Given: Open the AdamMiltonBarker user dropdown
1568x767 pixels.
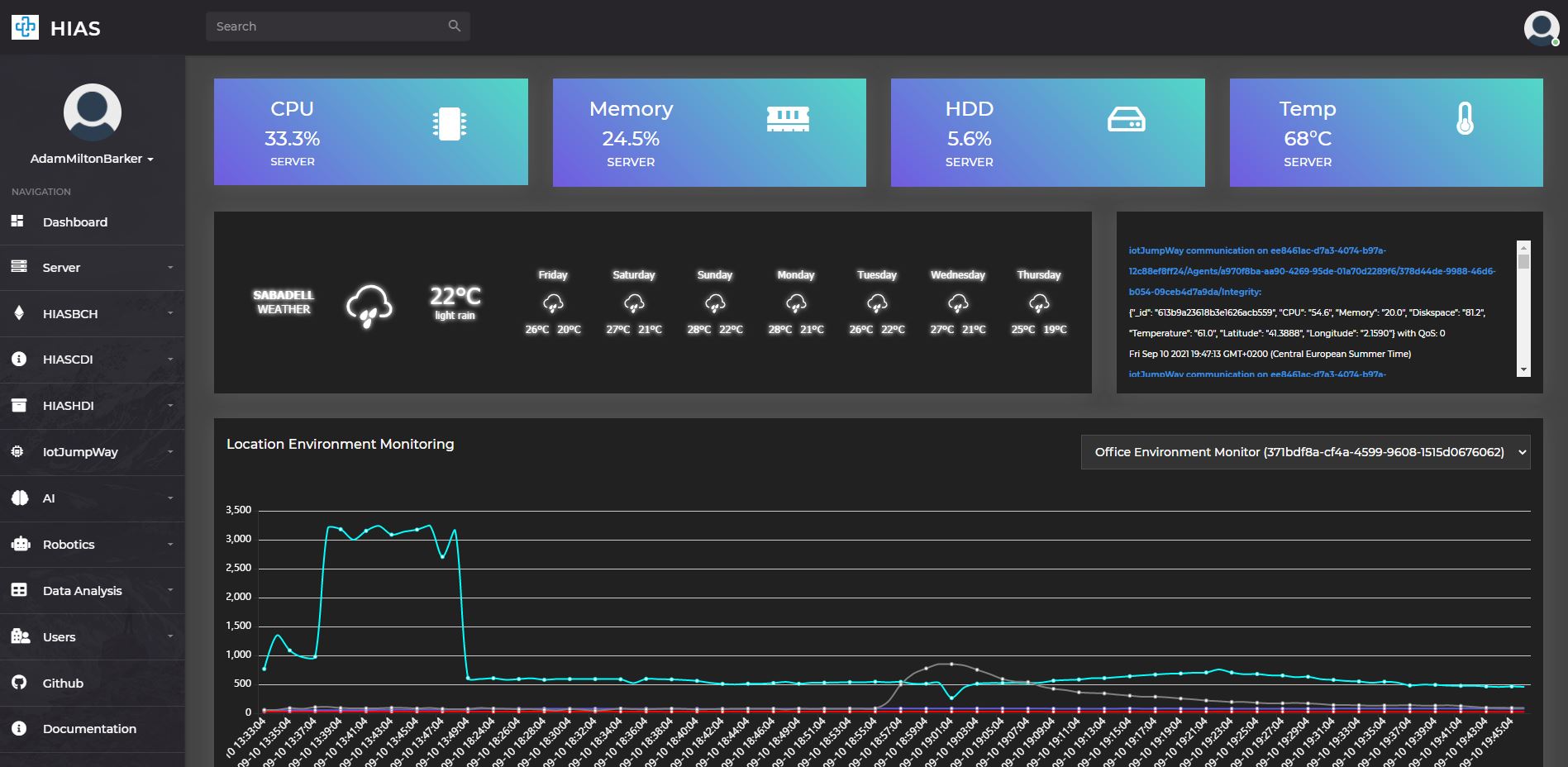Looking at the screenshot, I should coord(93,158).
